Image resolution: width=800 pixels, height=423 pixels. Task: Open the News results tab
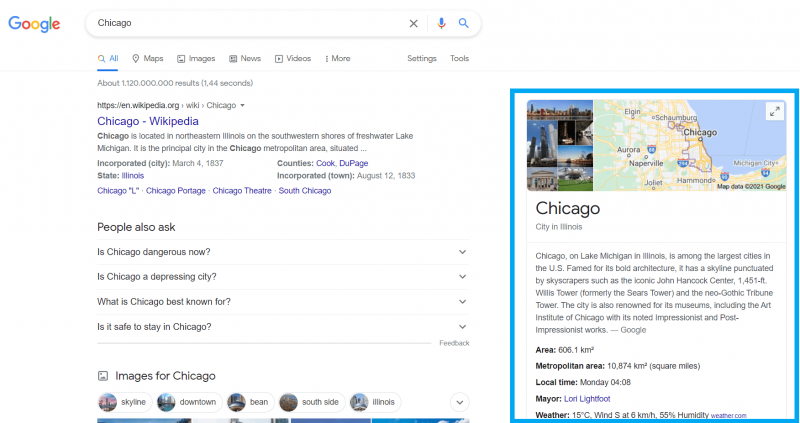pyautogui.click(x=245, y=58)
